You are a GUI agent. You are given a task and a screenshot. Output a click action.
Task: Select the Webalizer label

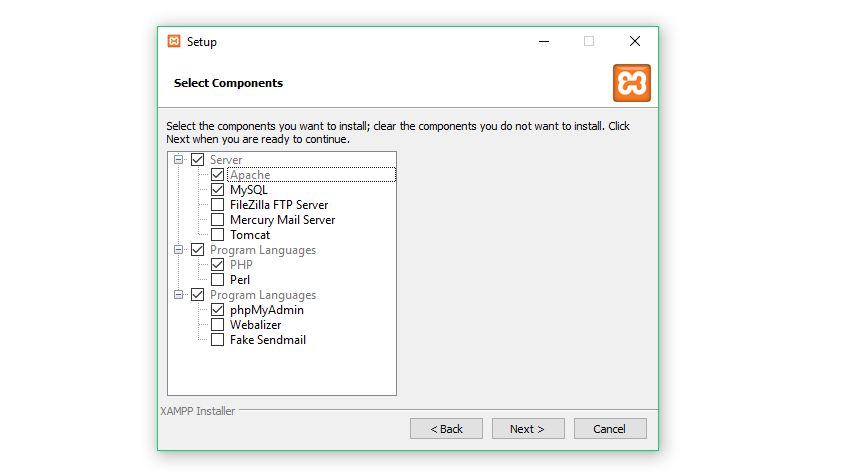255,325
